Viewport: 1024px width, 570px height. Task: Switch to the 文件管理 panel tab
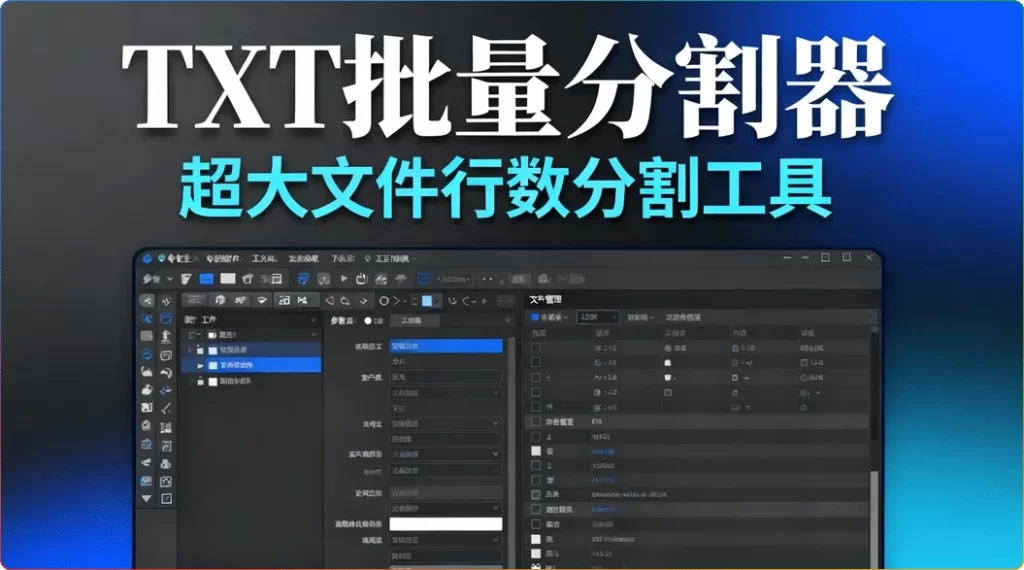546,300
